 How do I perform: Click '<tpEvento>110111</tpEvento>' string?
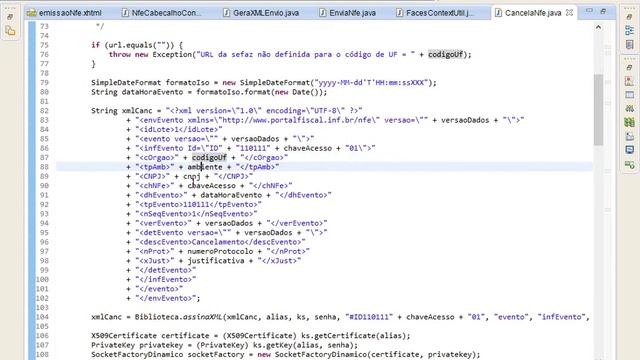(x=198, y=204)
